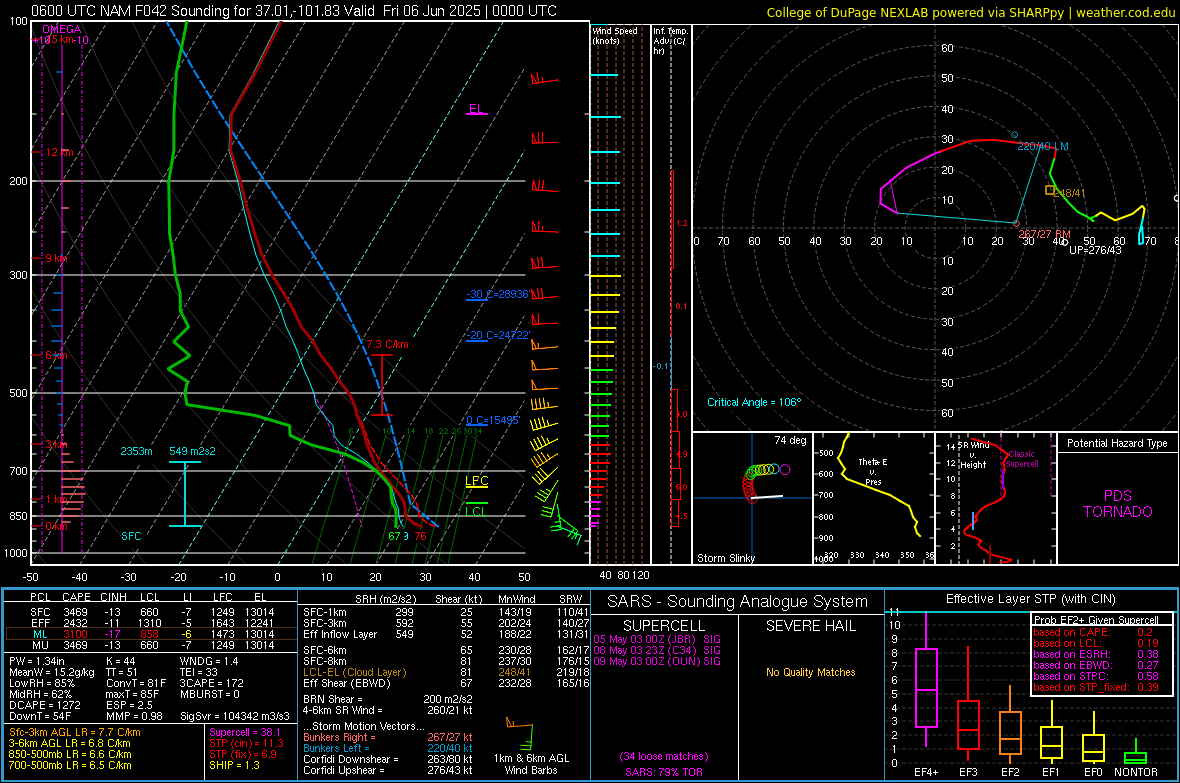Select the -20 C=24722' height label
The image size is (1180, 783).
[498, 335]
